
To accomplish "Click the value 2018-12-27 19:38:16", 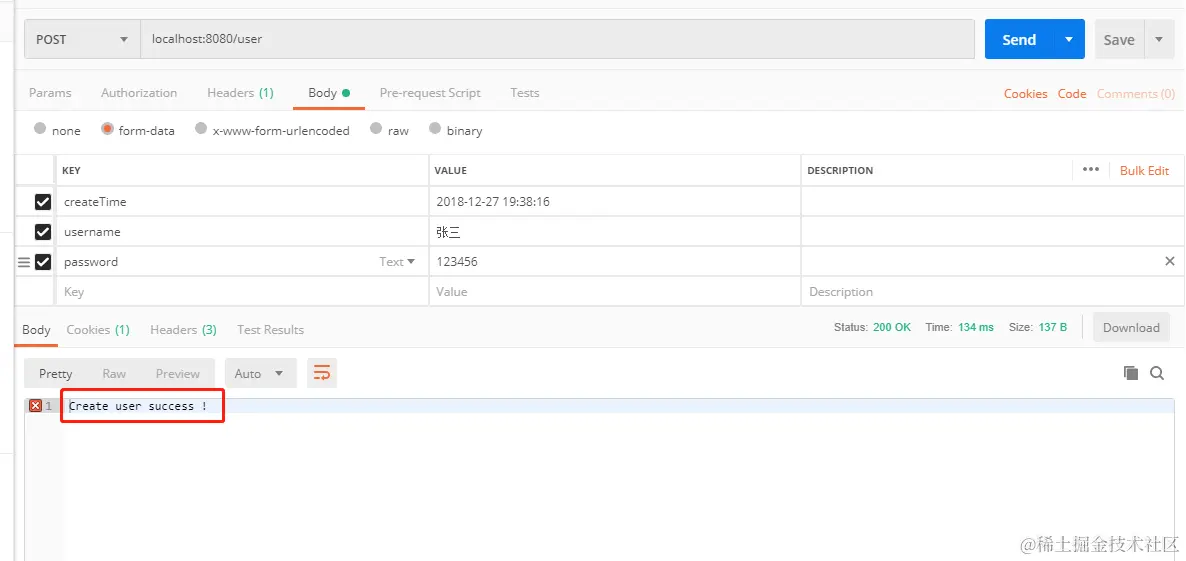I will [x=493, y=202].
